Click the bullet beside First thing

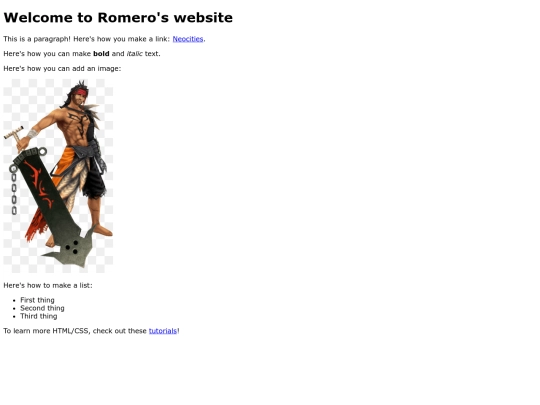(x=14, y=300)
